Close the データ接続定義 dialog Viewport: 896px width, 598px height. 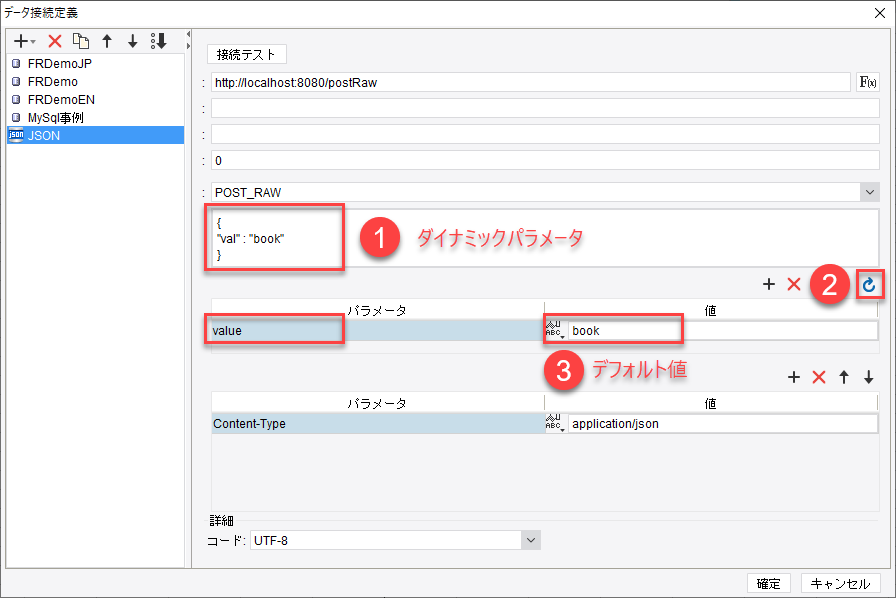880,13
